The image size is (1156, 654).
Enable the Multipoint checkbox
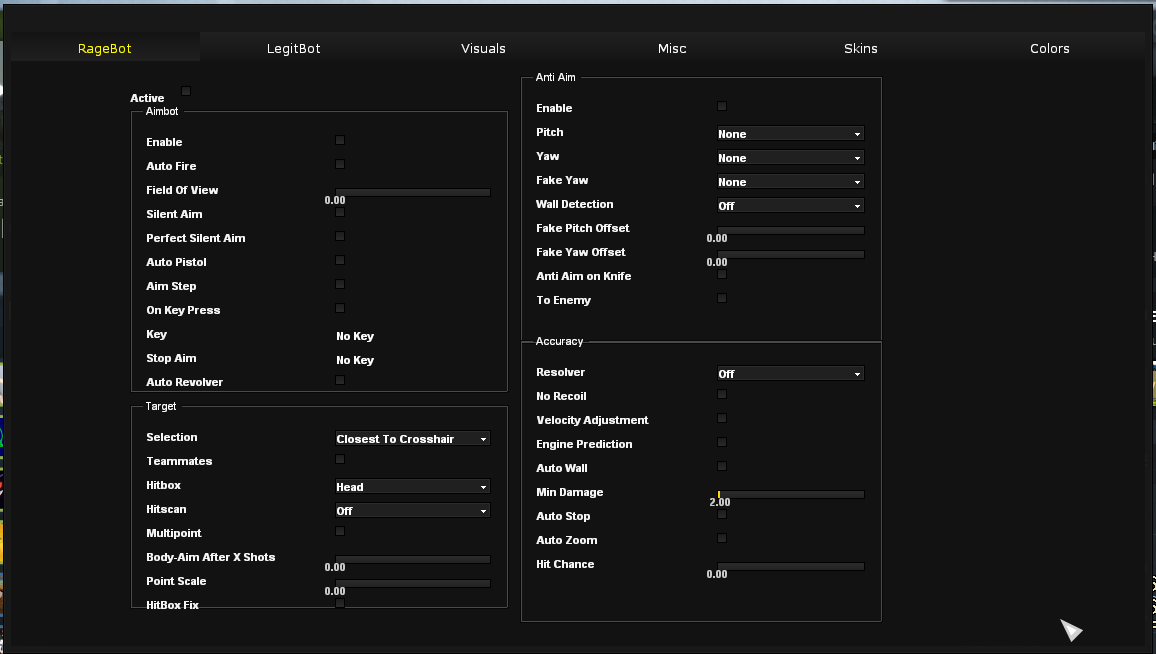tap(340, 531)
